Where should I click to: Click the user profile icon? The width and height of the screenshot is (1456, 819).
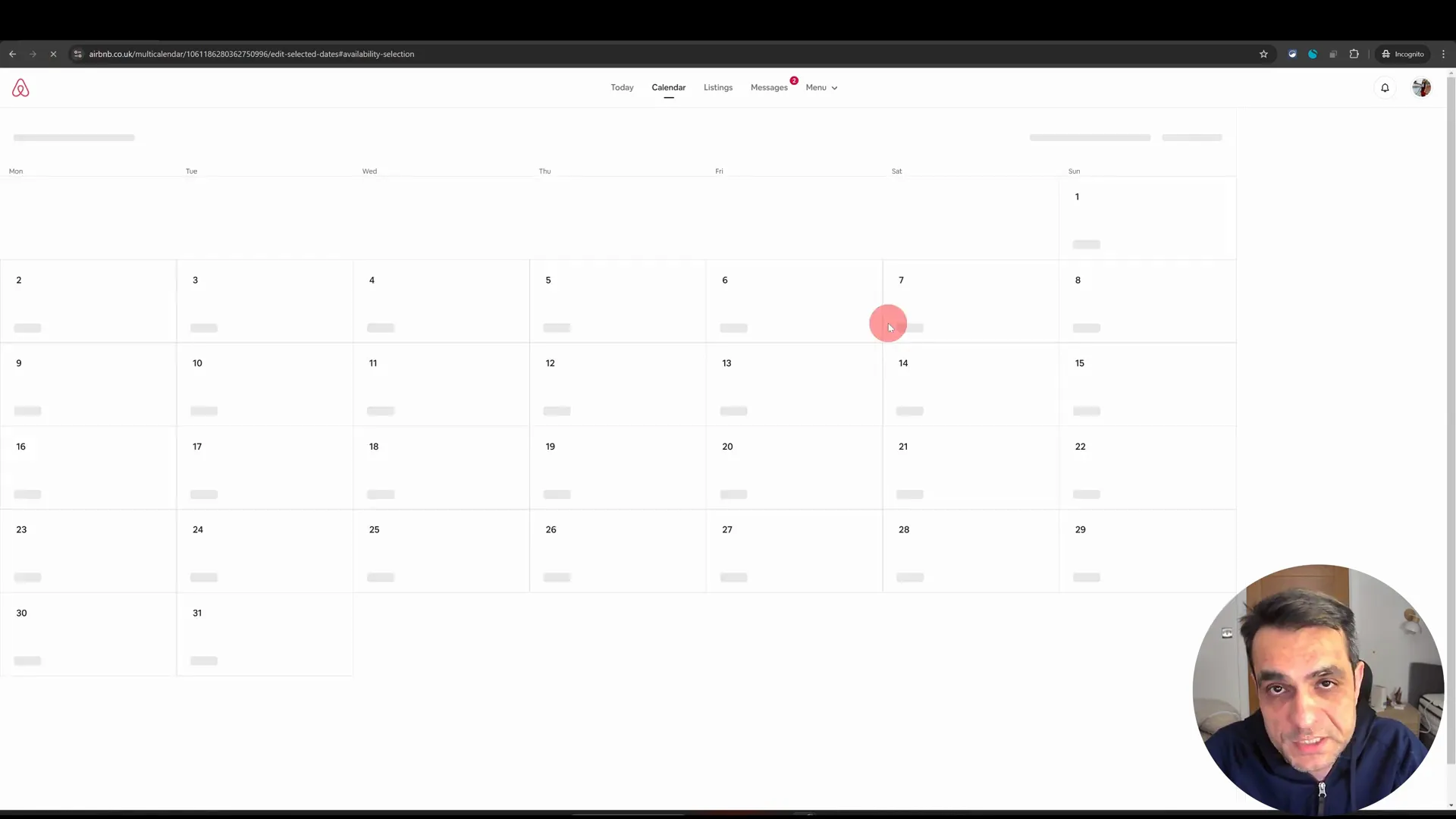click(x=1422, y=87)
